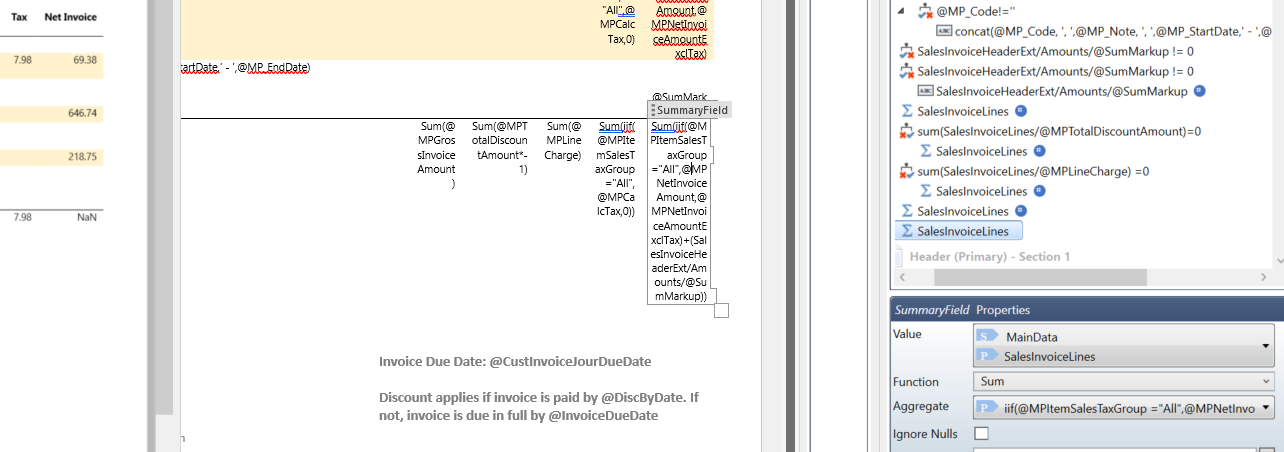The height and width of the screenshot is (452, 1284).
Task: Click the blue S icon beside MainData
Action: (x=986, y=338)
